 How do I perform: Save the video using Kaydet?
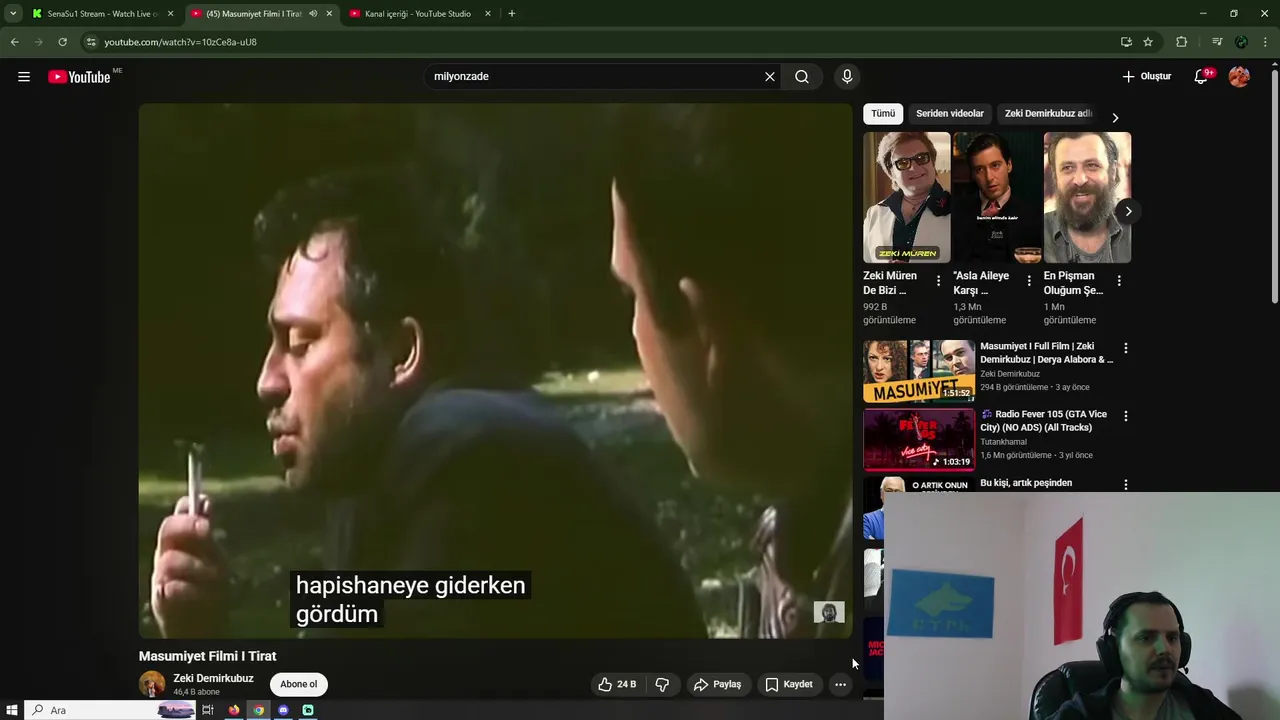pyautogui.click(x=789, y=684)
